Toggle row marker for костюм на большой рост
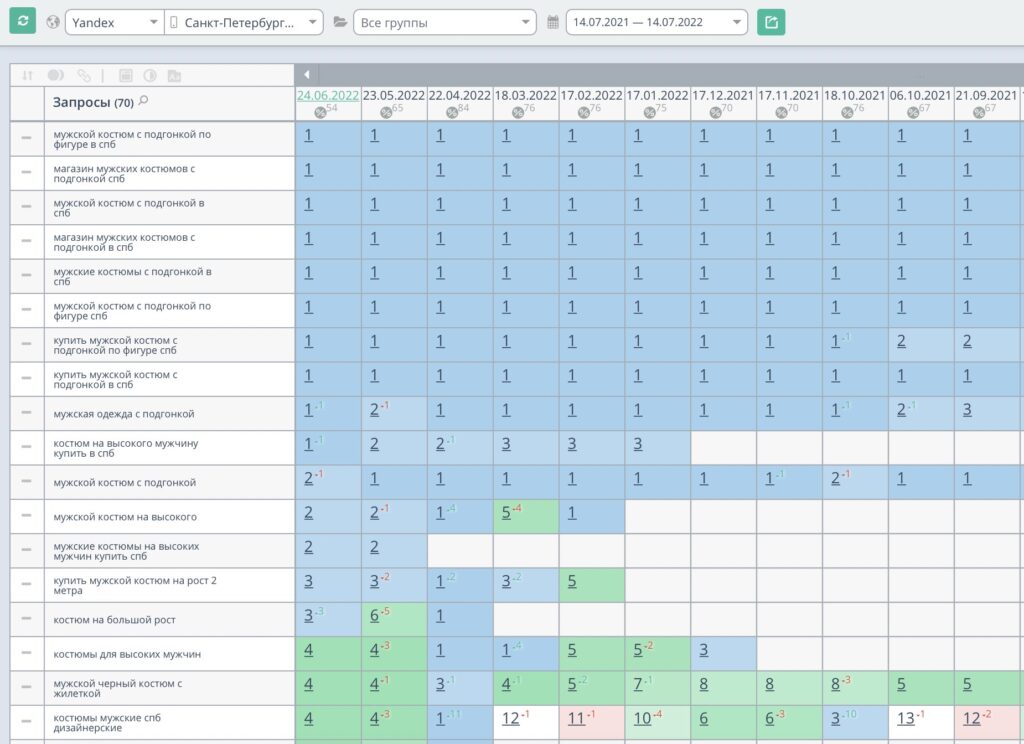This screenshot has width=1024, height=744. click(x=26, y=619)
